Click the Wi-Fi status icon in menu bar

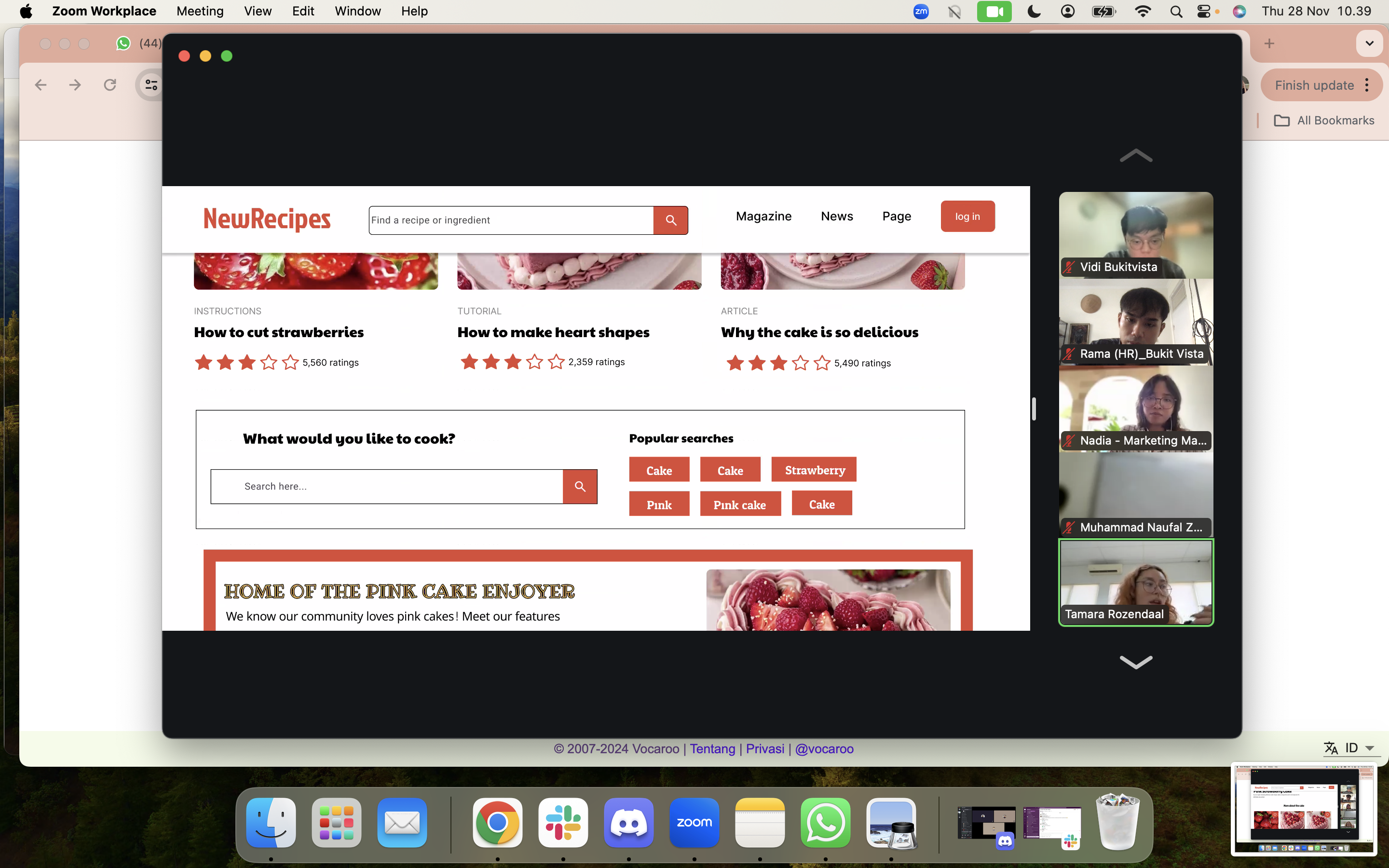click(x=1143, y=12)
